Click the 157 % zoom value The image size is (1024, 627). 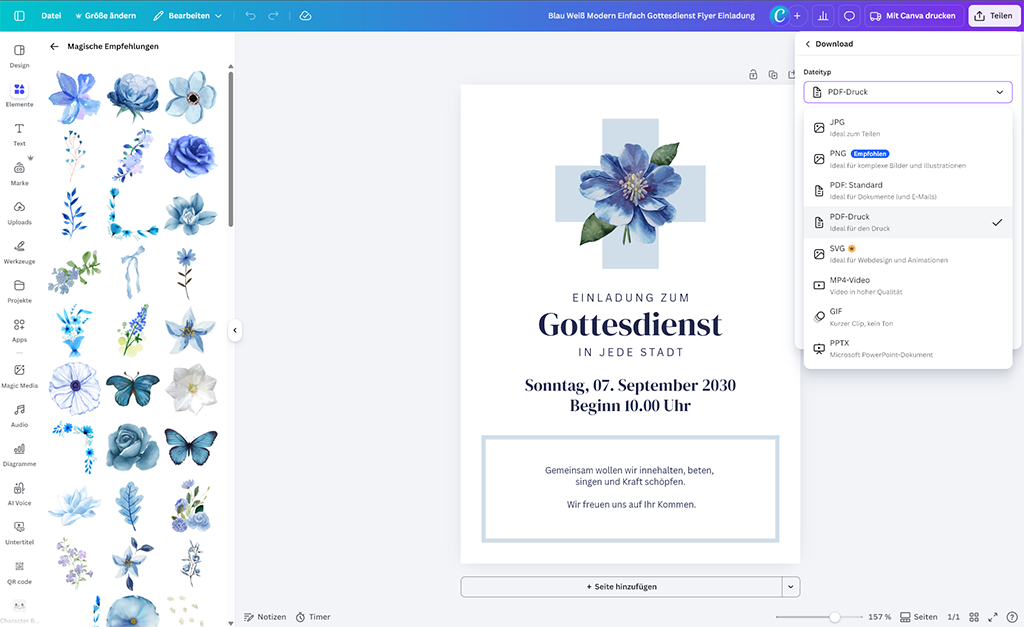click(879, 617)
